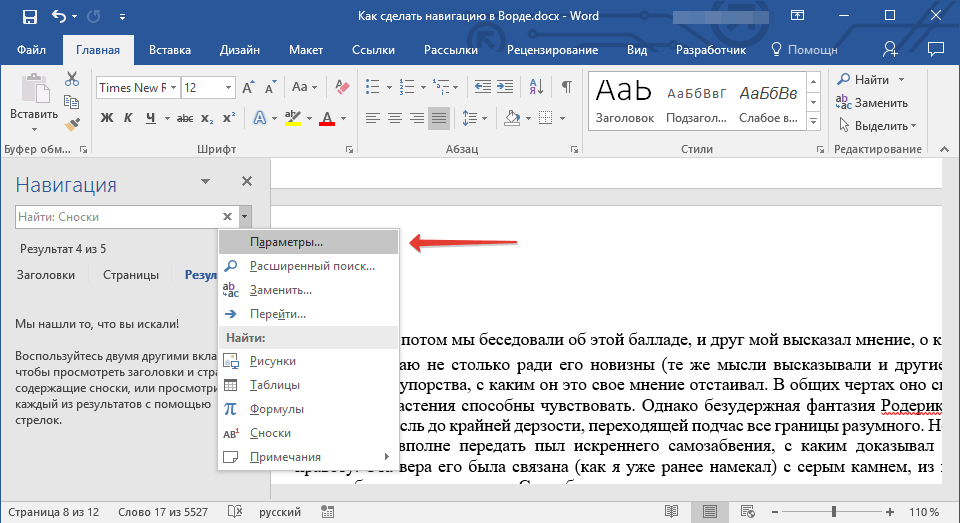This screenshot has height=523, width=960.
Task: Toggle Bold formatting button Ж
Action: coord(107,118)
